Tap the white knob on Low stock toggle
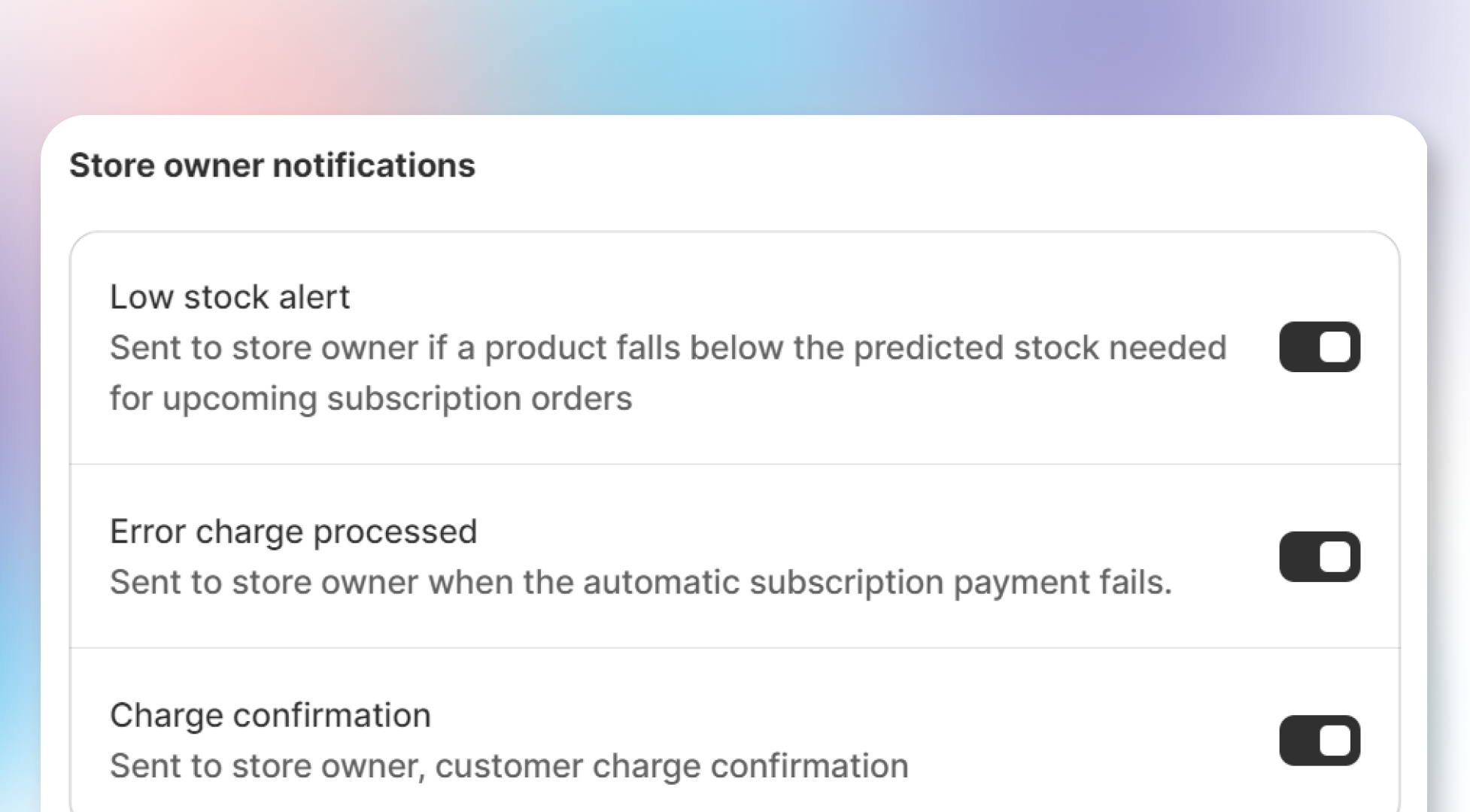1470x812 pixels. coord(1335,347)
